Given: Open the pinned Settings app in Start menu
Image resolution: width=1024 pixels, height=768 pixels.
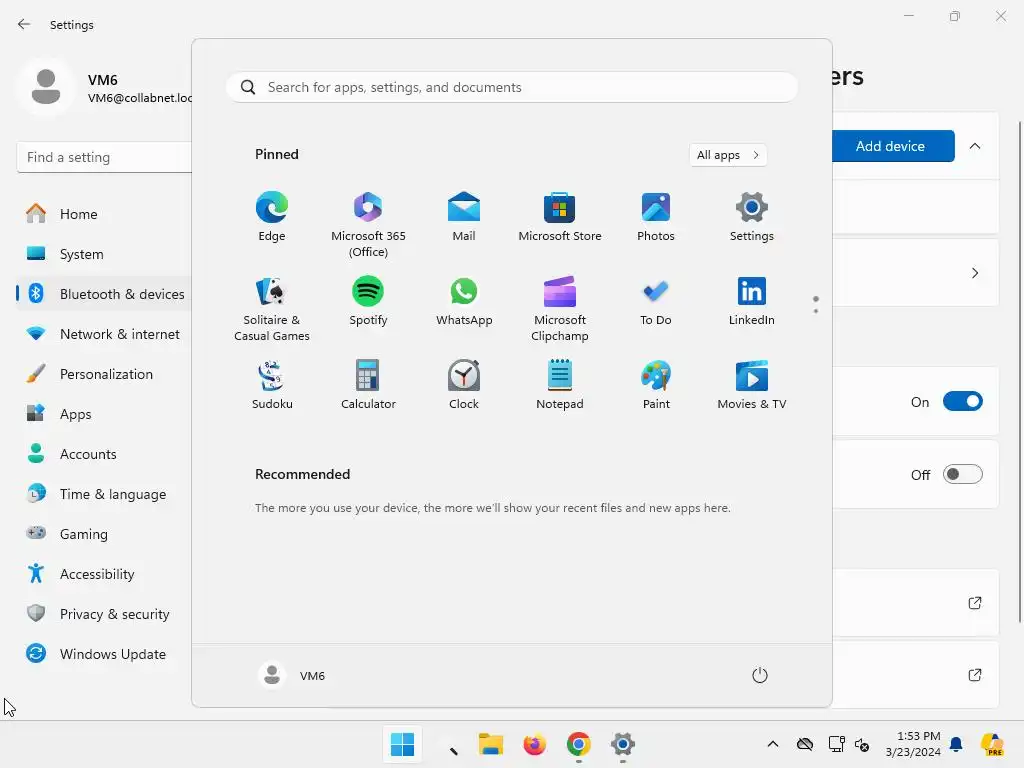Looking at the screenshot, I should click(752, 217).
